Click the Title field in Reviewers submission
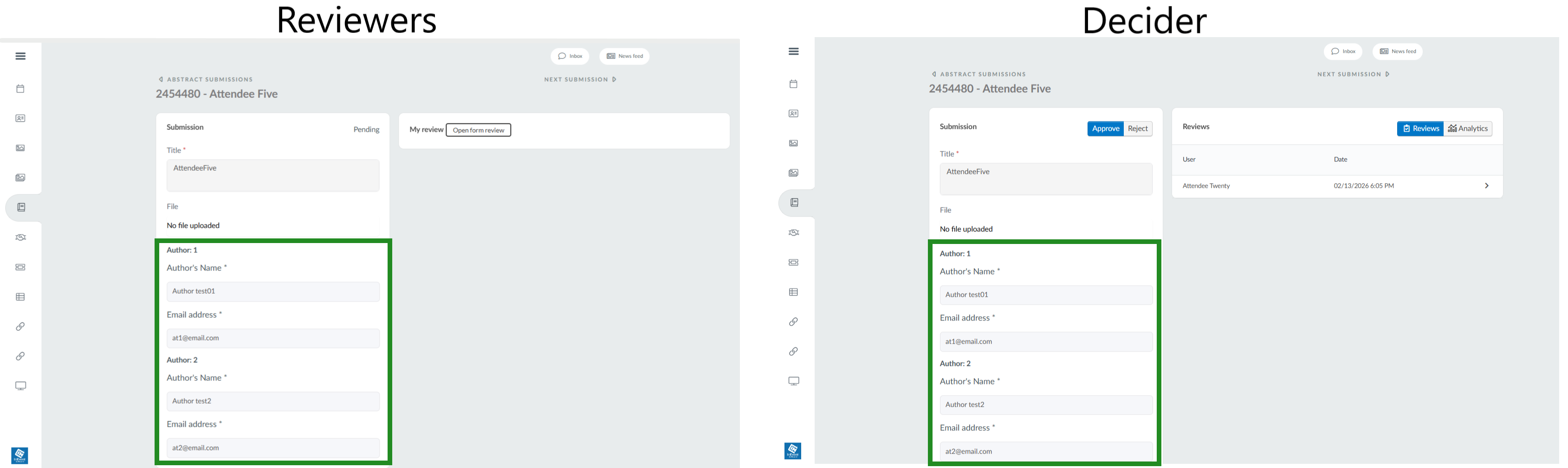This screenshot has width=1568, height=468. (272, 175)
